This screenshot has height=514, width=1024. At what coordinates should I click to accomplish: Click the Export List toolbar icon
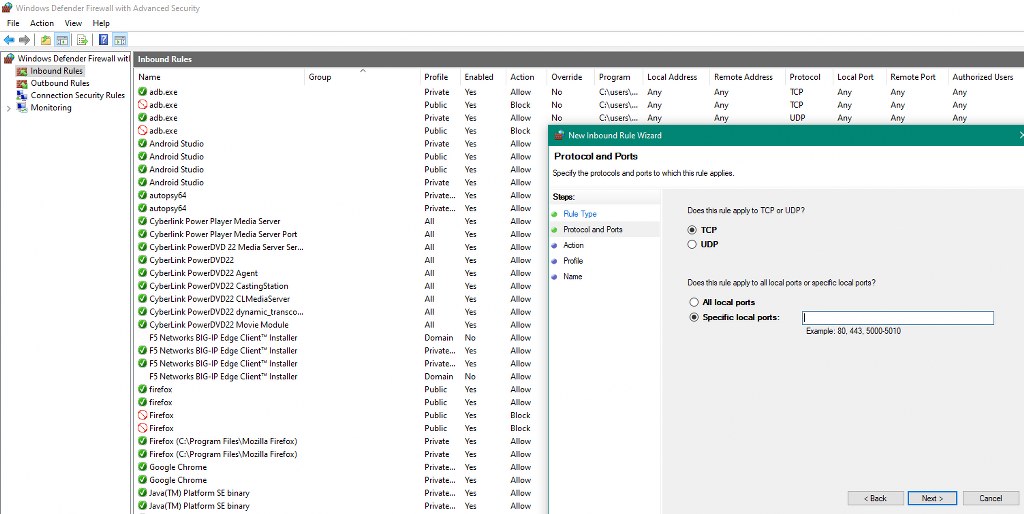(x=82, y=40)
